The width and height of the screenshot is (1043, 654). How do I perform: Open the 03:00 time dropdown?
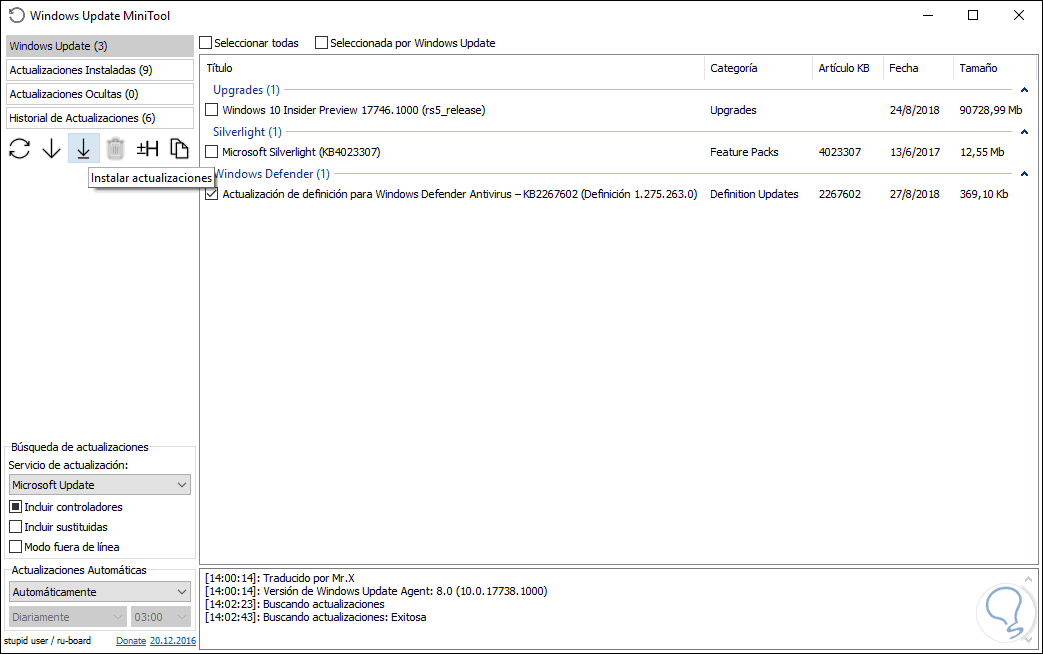coord(161,617)
